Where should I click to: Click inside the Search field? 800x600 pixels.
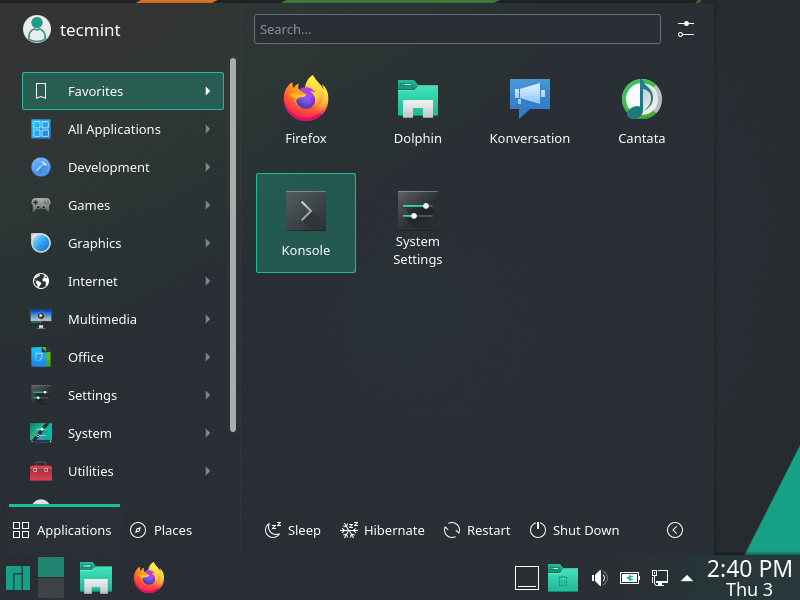click(457, 29)
